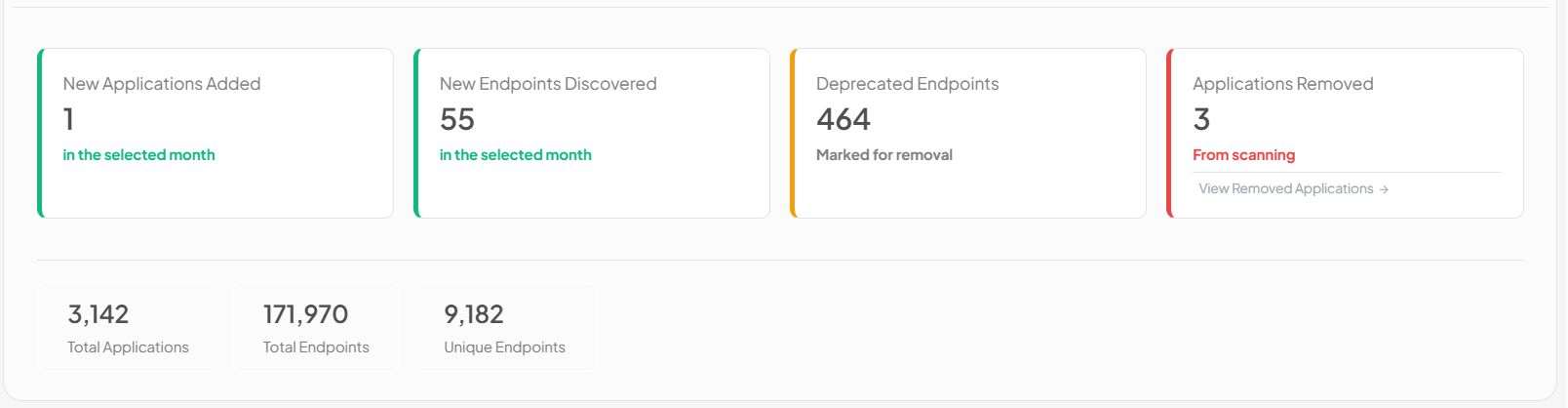The image size is (1568, 408).
Task: Click the New Applications Added card title
Action: [162, 84]
